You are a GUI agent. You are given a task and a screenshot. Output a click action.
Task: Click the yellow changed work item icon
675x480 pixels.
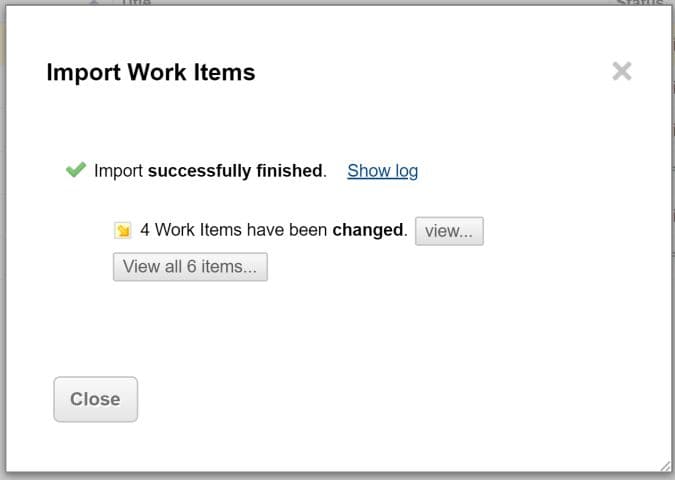(x=124, y=231)
